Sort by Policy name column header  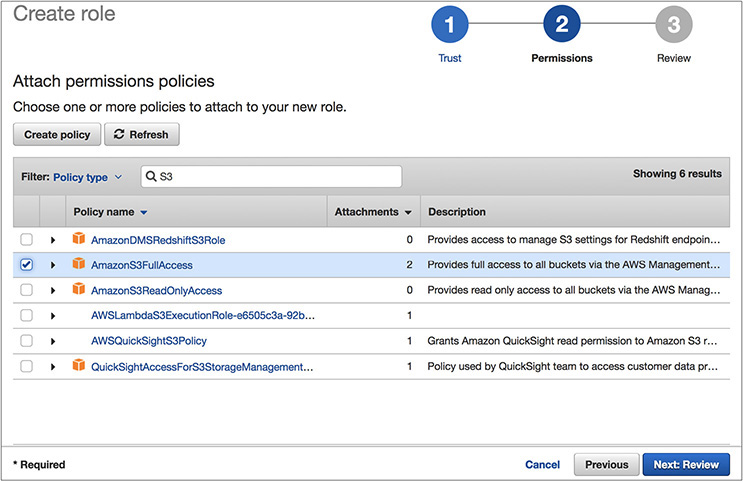[x=110, y=212]
